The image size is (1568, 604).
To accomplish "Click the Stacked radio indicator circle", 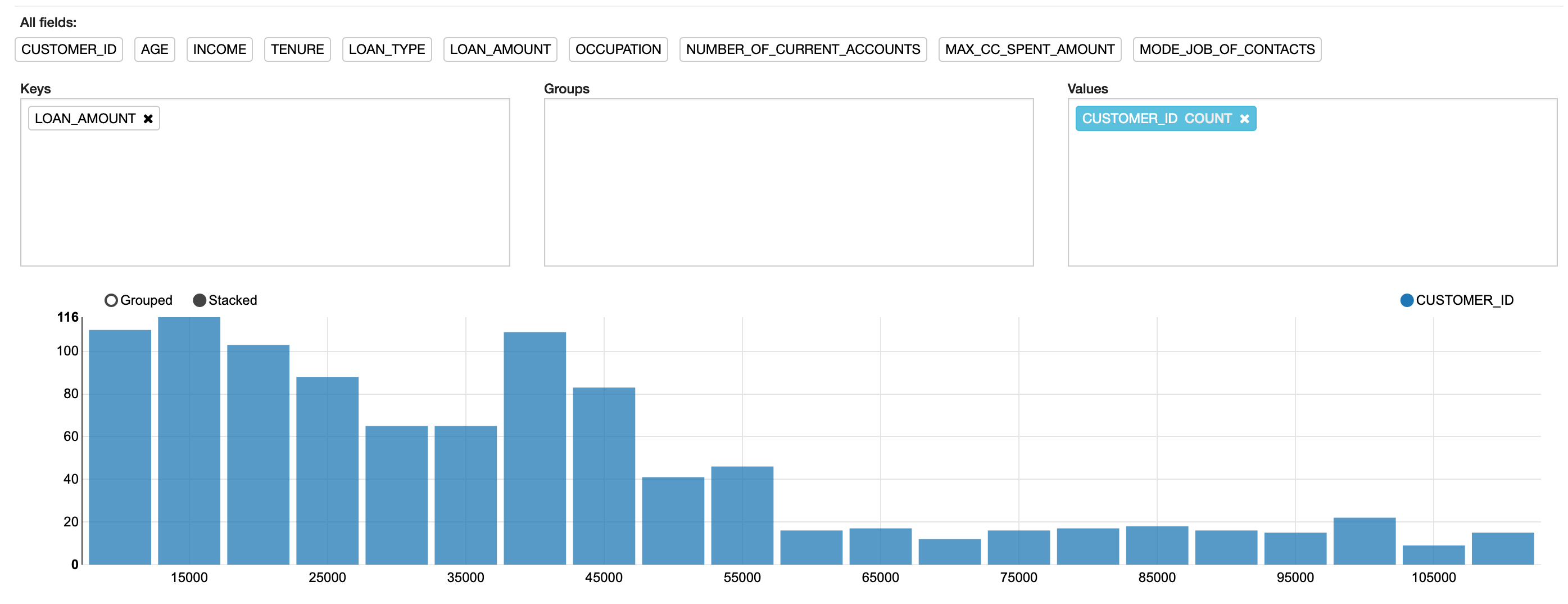I will [199, 300].
